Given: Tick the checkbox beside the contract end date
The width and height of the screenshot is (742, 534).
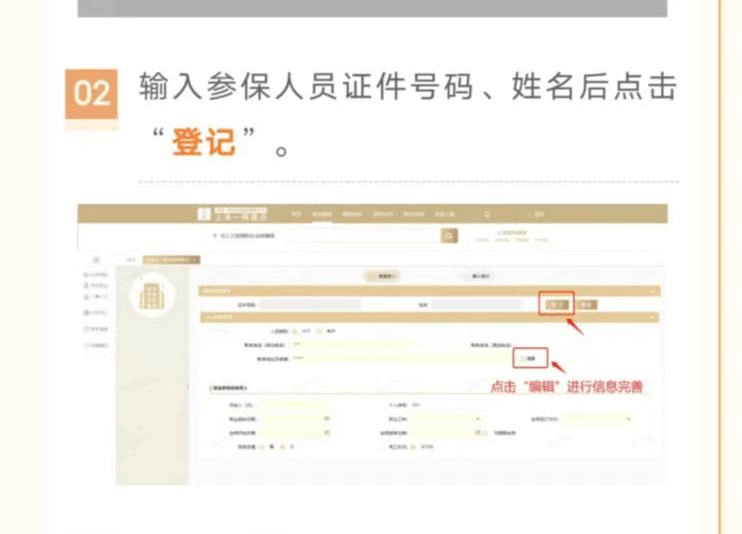Looking at the screenshot, I should (486, 433).
